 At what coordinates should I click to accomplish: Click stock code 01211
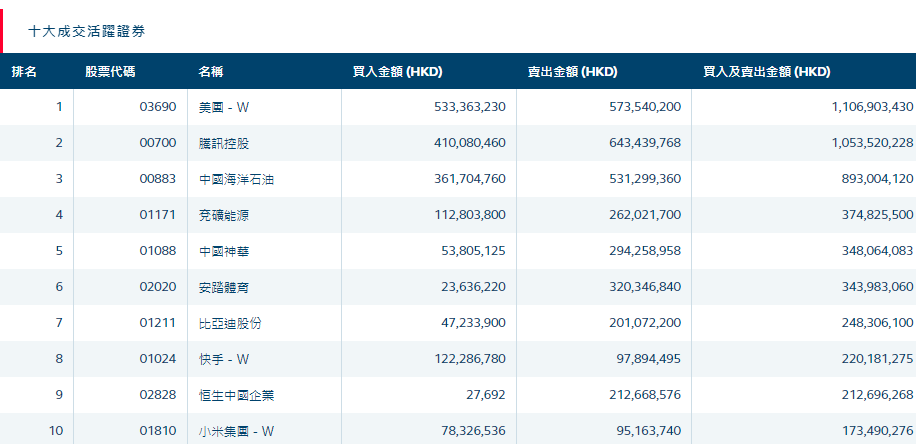(158, 323)
